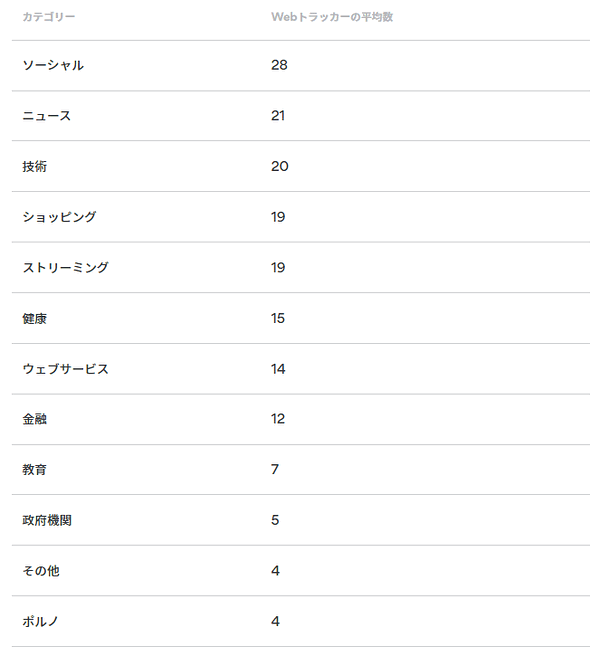The width and height of the screenshot is (600, 656).
Task: Select the ニュース category cell
Action: coord(47,116)
